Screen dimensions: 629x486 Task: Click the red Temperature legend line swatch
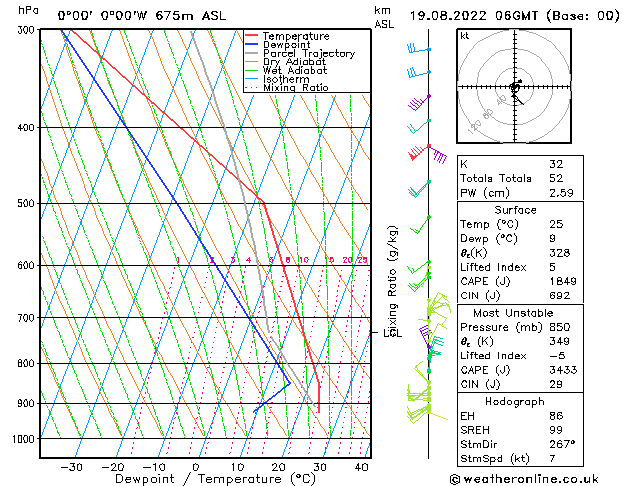coord(251,36)
